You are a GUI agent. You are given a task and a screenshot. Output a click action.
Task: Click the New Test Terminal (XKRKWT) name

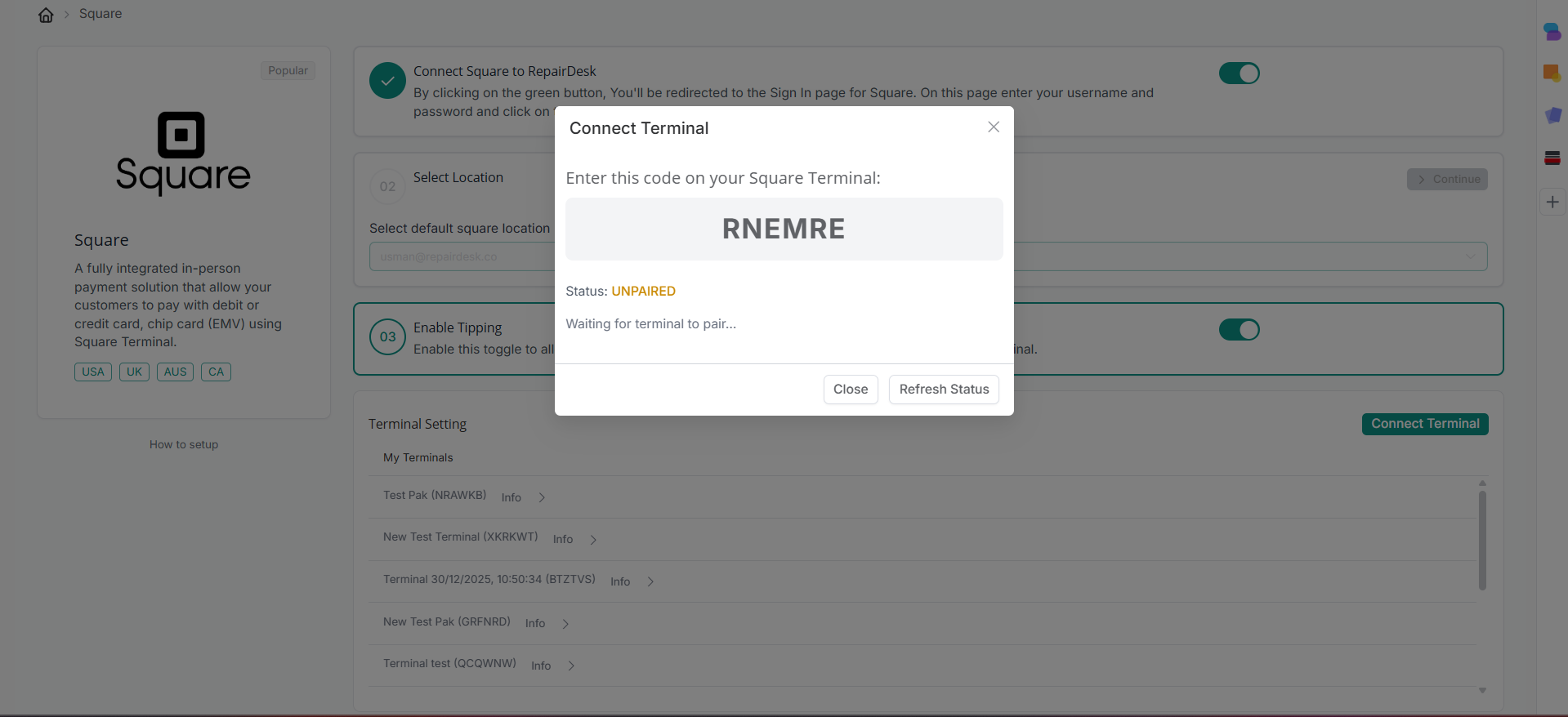click(x=460, y=537)
